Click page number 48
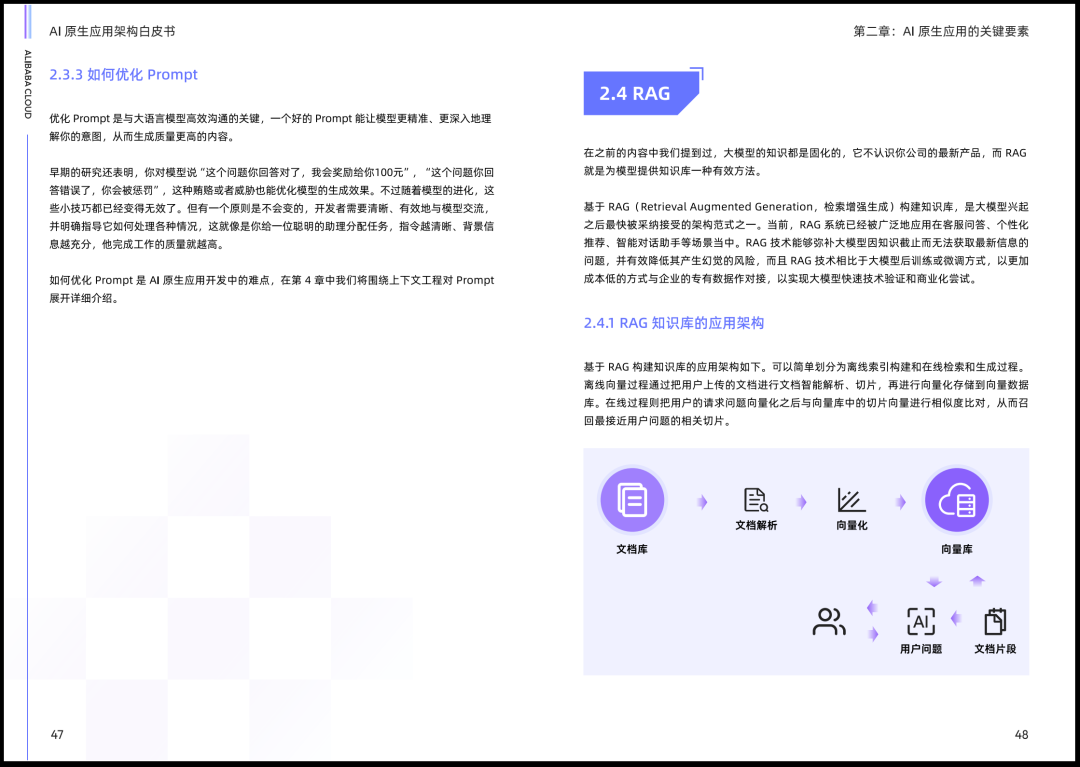 tap(1021, 735)
